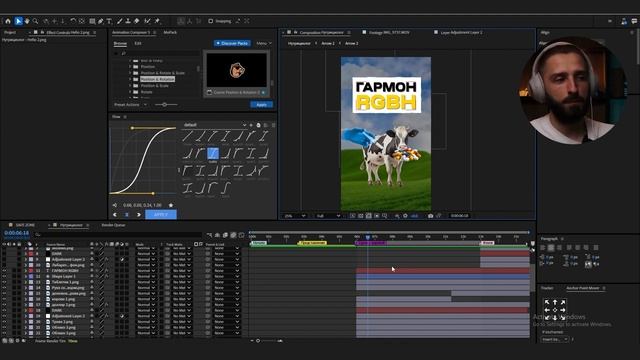Switch to the Render Queue tab
Screen dimensions: 640x360
point(113,225)
